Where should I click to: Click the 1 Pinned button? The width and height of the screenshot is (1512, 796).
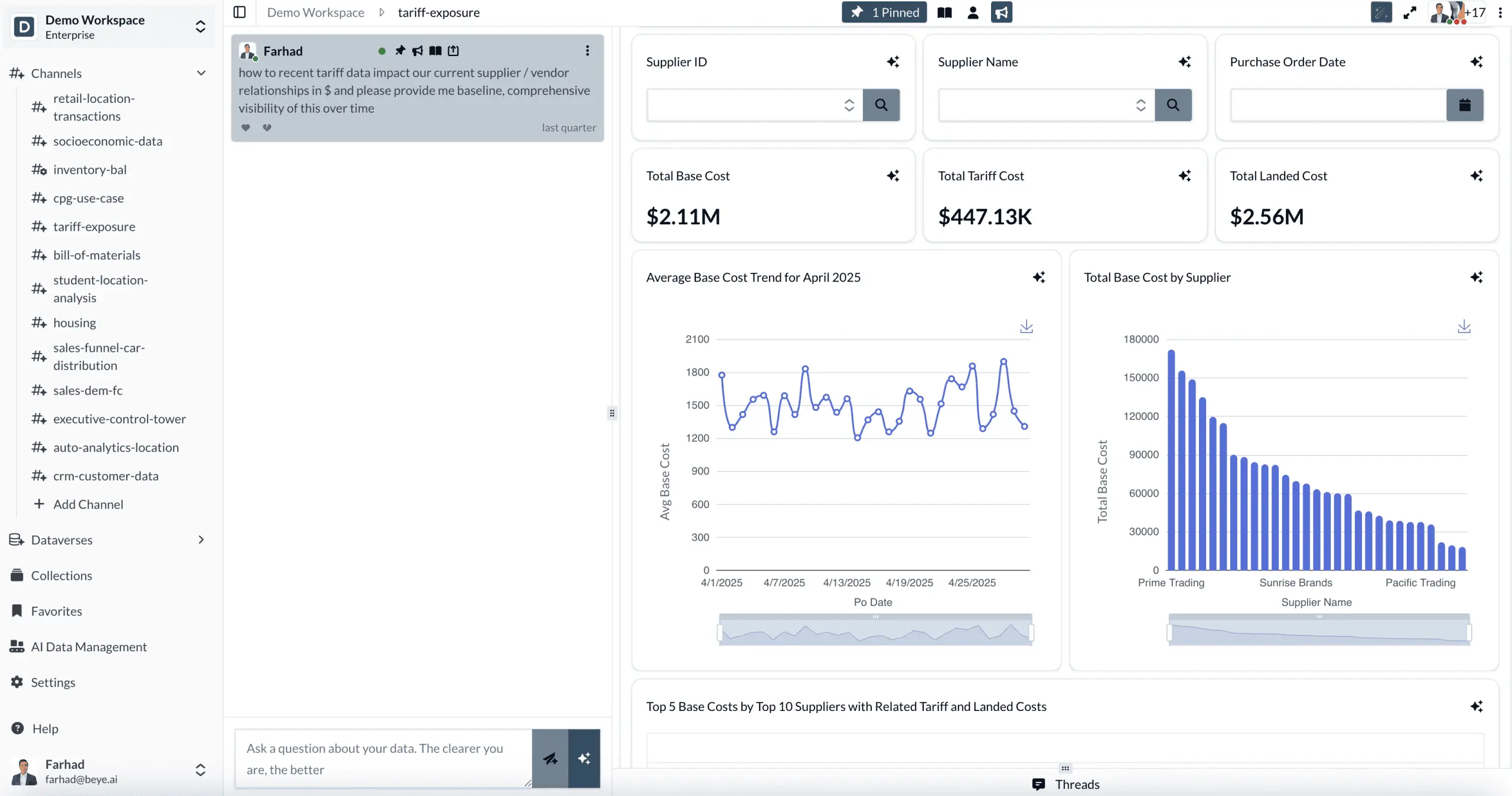pos(884,12)
